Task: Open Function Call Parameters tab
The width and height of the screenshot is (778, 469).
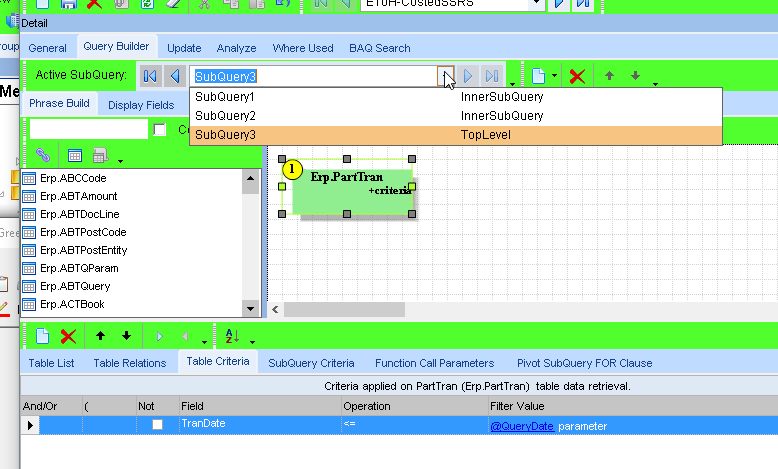Action: (434, 363)
